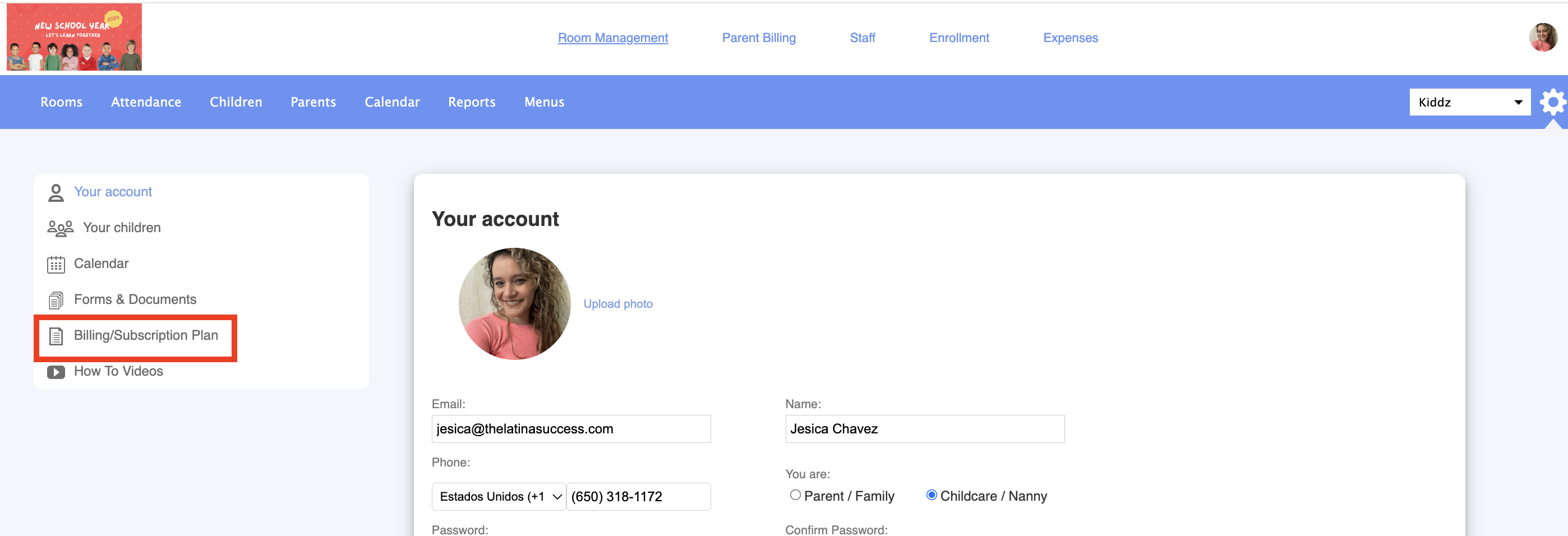This screenshot has width=1568, height=536.
Task: Open Calendar in the sidebar menu
Action: pyautogui.click(x=101, y=264)
